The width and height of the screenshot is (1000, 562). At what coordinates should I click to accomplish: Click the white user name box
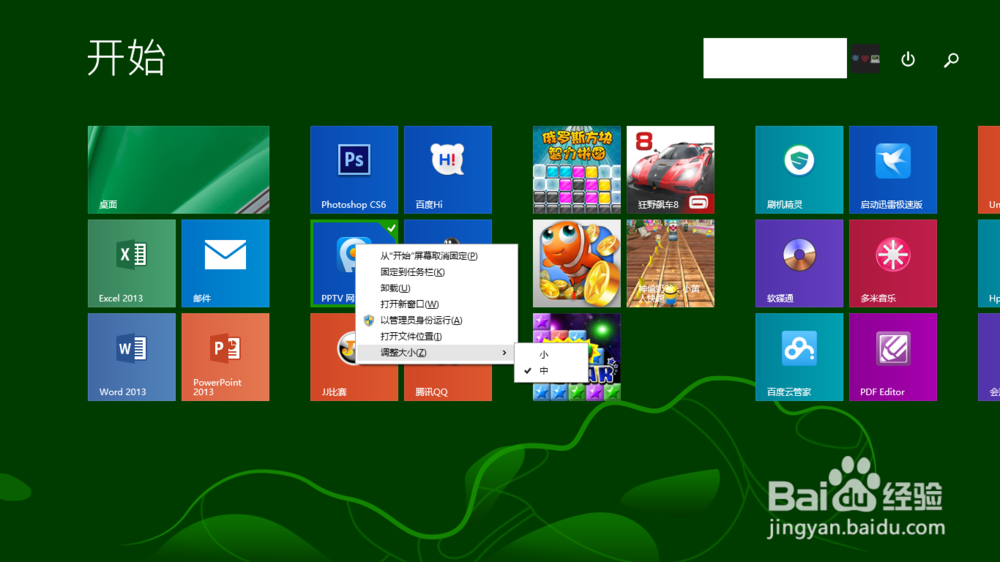tap(775, 58)
